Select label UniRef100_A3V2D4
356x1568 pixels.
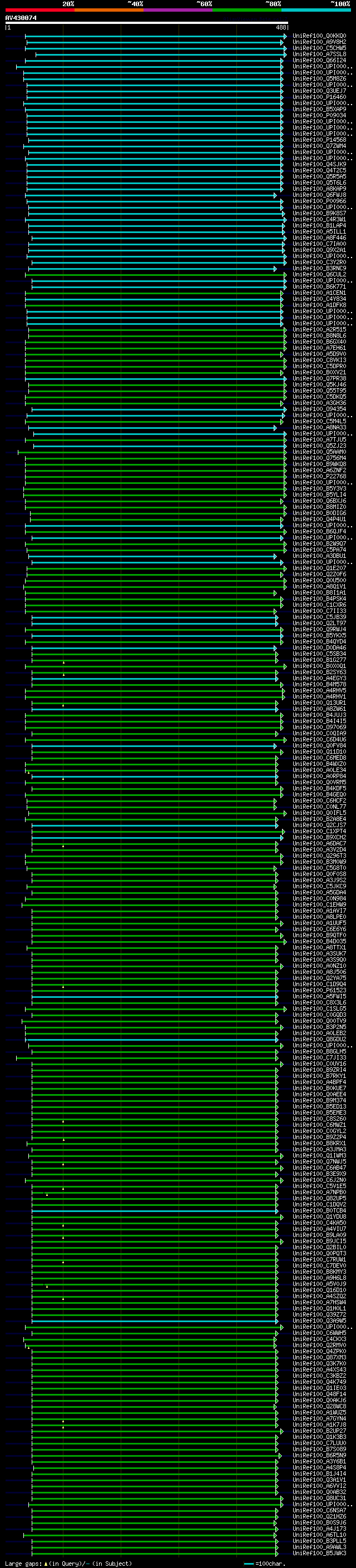click(319, 850)
